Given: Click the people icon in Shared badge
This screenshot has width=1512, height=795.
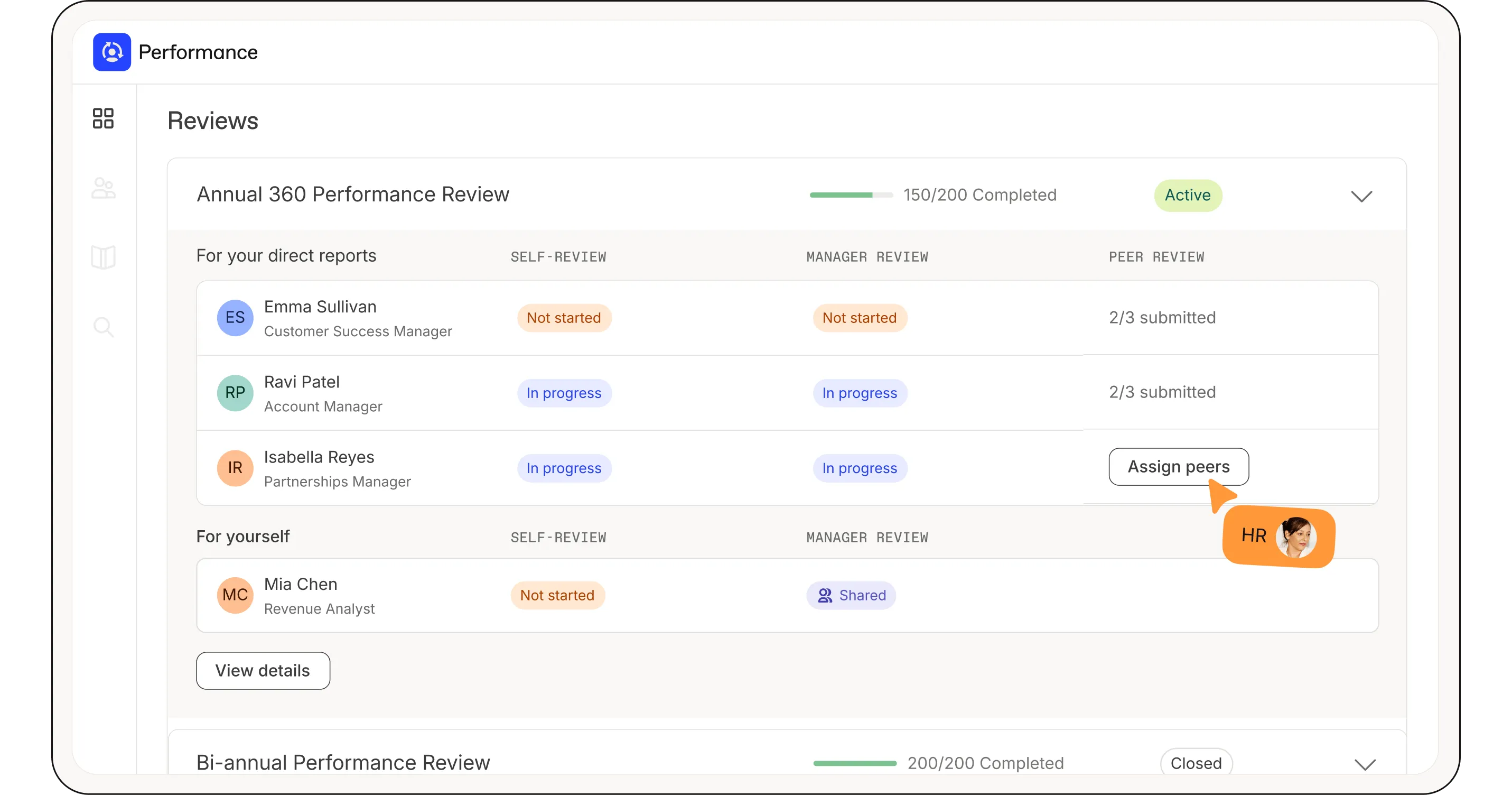Looking at the screenshot, I should click(x=825, y=595).
